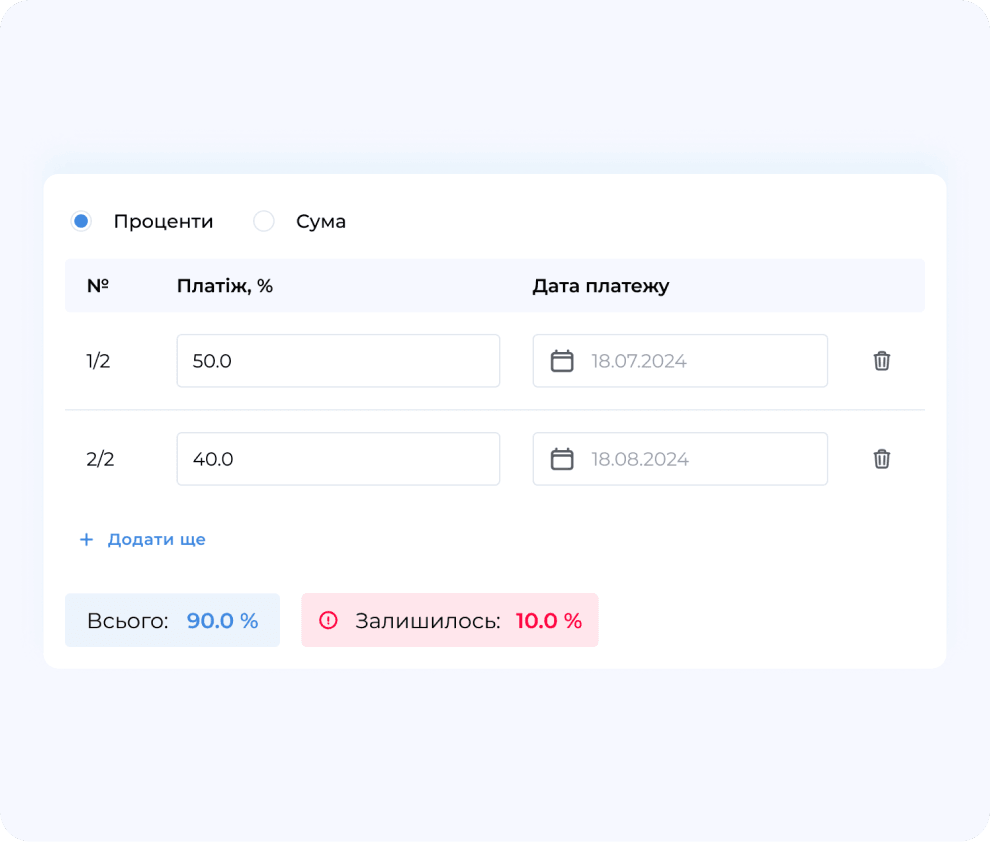Viewport: 990px width, 842px height.
Task: Open calendar icon next to 18.07.2024
Action: tap(563, 361)
